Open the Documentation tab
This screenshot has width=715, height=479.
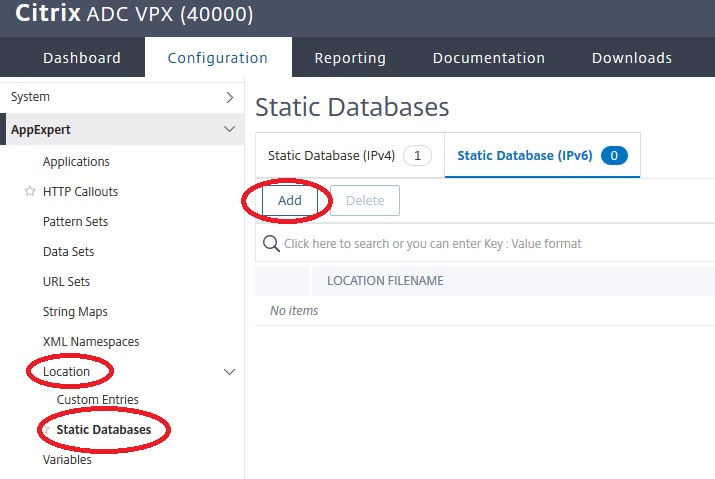[x=489, y=58]
